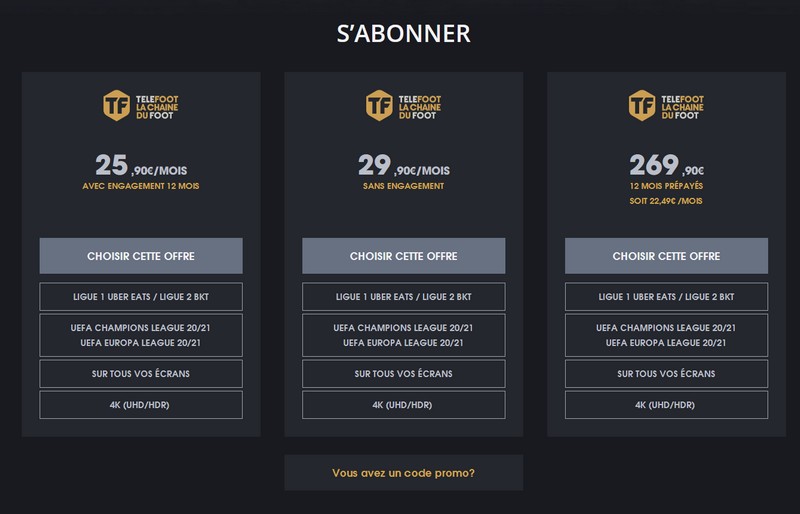The height and width of the screenshot is (514, 800).
Task: Select UEFA Champions League box in first plan
Action: [x=141, y=335]
